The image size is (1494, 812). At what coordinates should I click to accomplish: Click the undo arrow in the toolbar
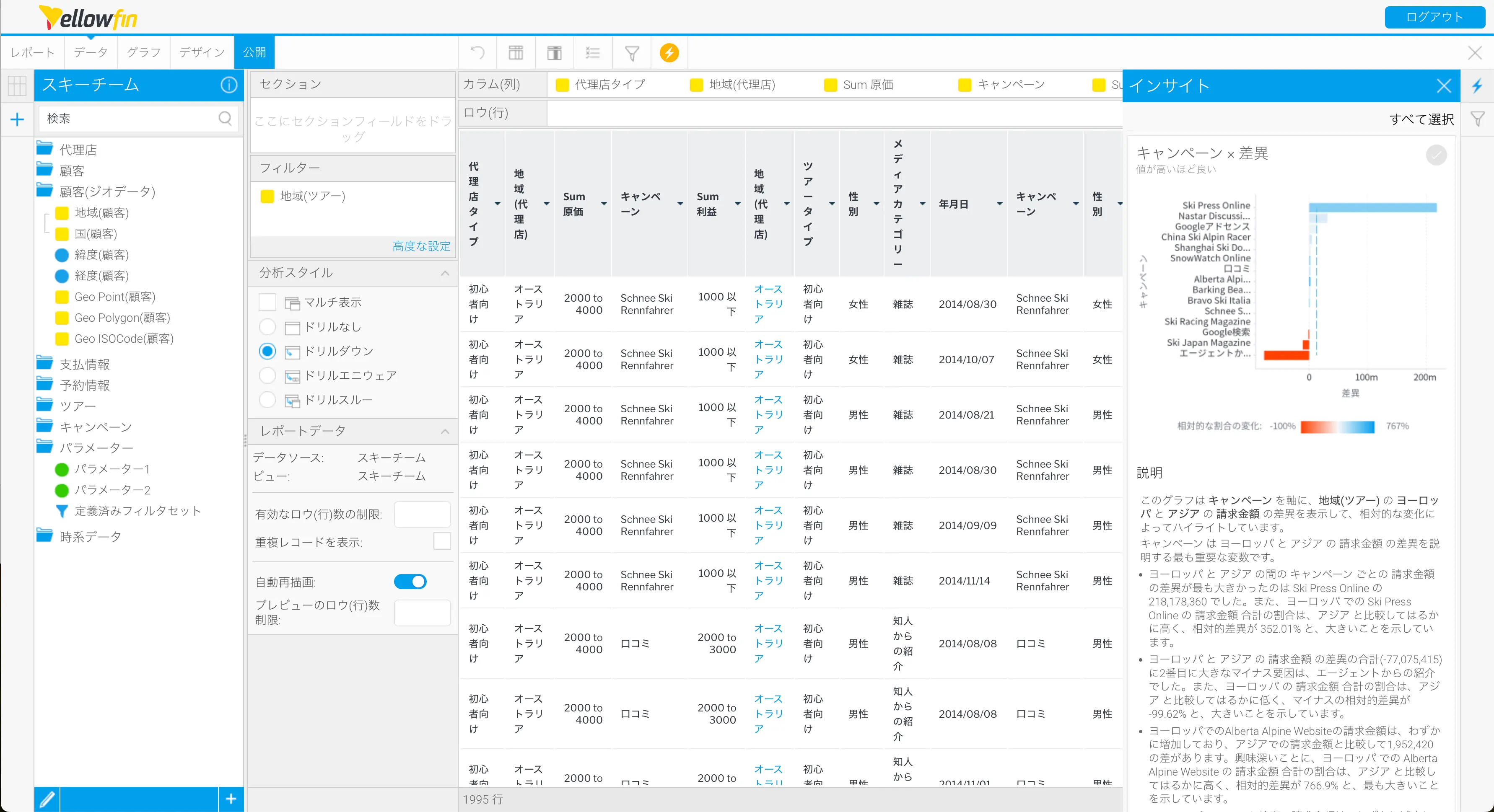pos(477,53)
